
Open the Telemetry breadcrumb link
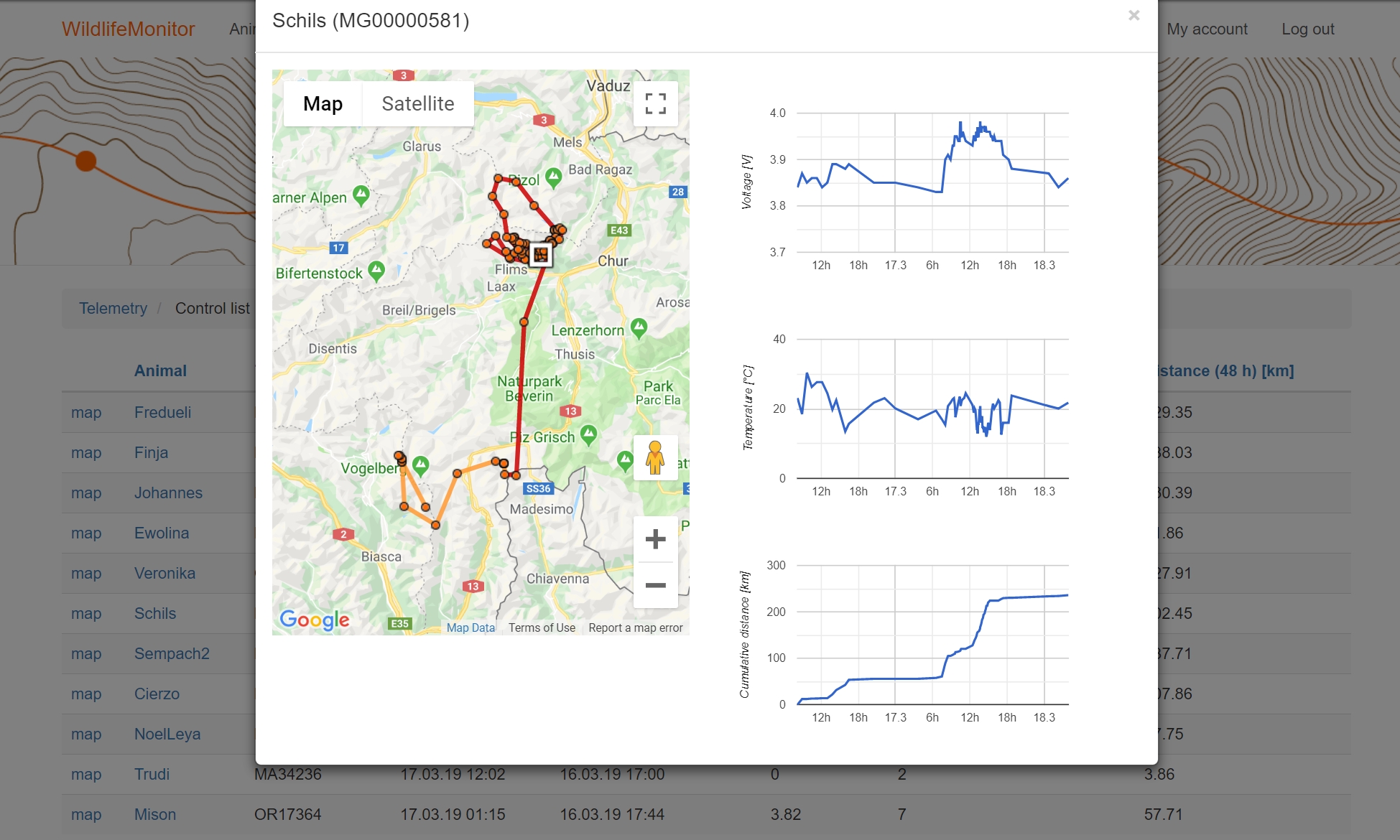(113, 309)
